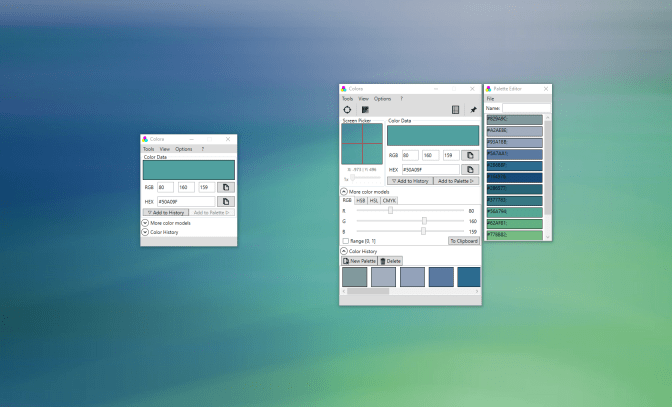The image size is (672, 407).
Task: Select the RGB color model tab
Action: (x=347, y=201)
